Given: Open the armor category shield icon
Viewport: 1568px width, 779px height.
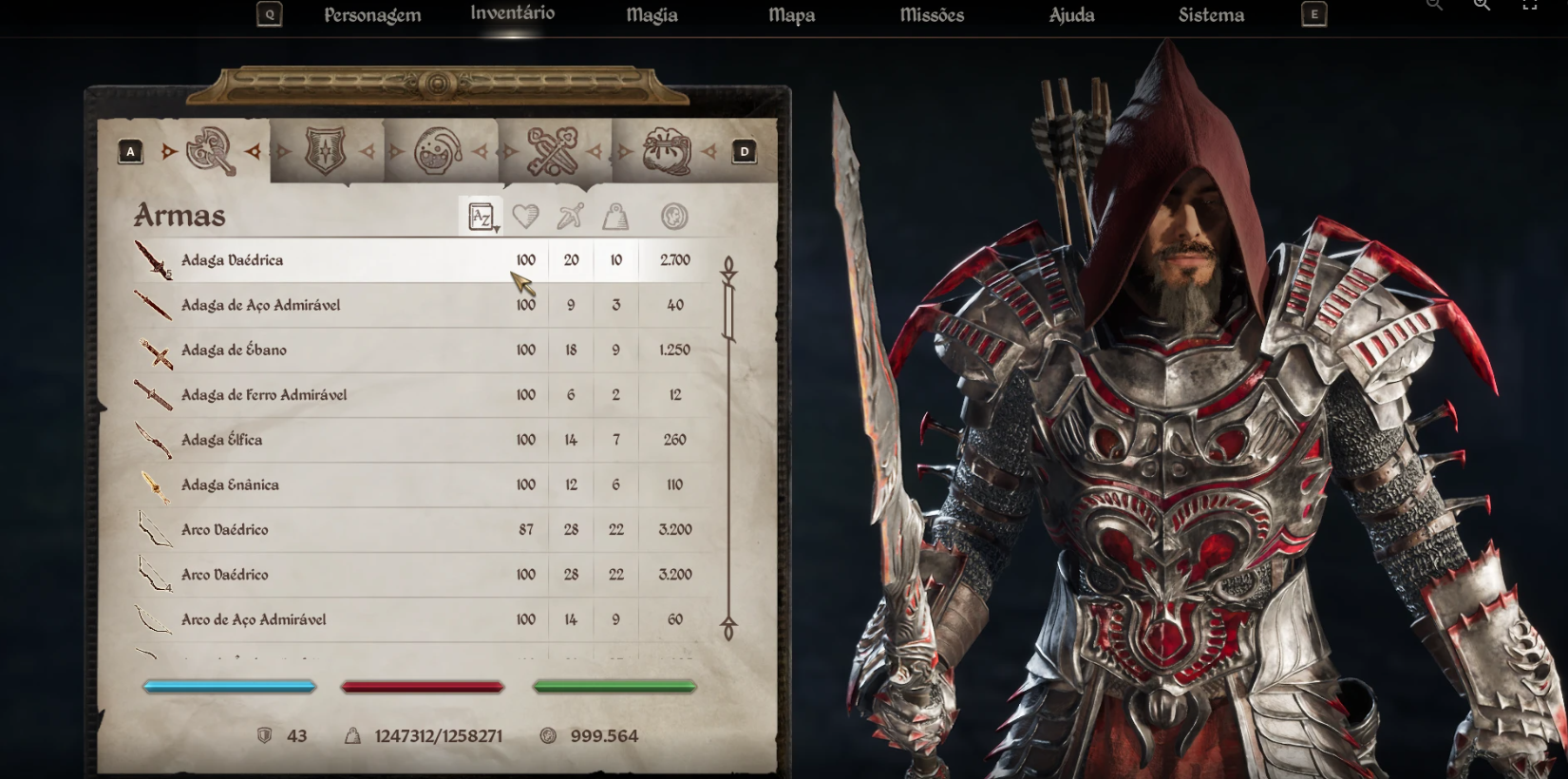Looking at the screenshot, I should pyautogui.click(x=325, y=151).
